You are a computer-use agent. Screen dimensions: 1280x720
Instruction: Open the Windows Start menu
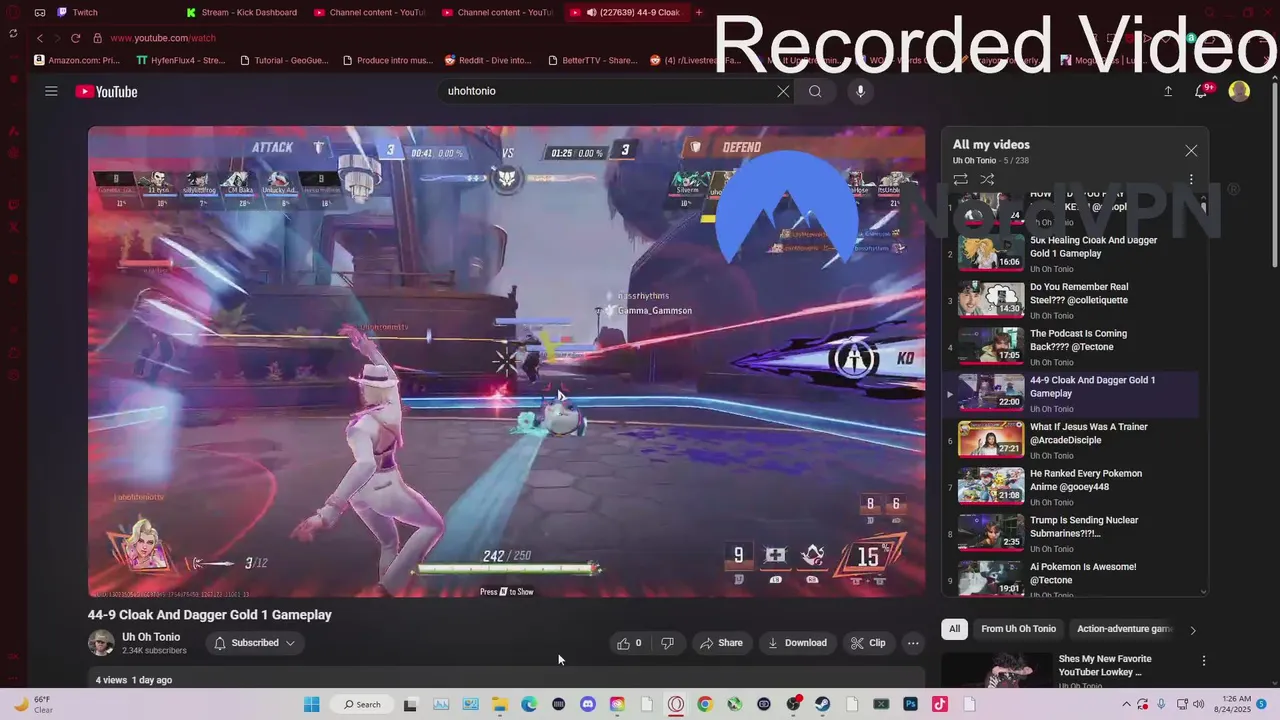click(311, 704)
